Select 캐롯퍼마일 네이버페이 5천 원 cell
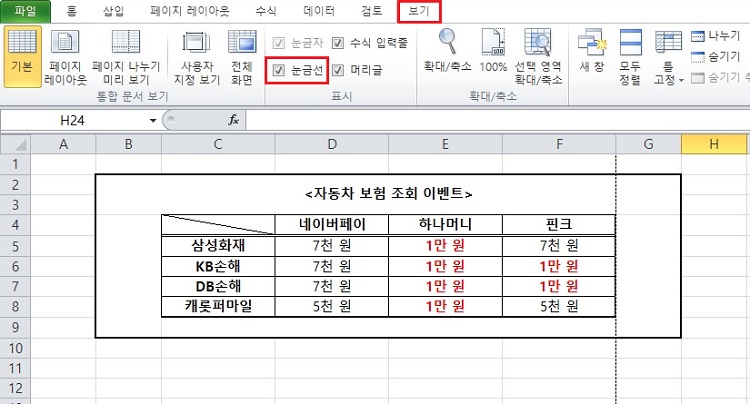This screenshot has height=404, width=750. pyautogui.click(x=332, y=306)
